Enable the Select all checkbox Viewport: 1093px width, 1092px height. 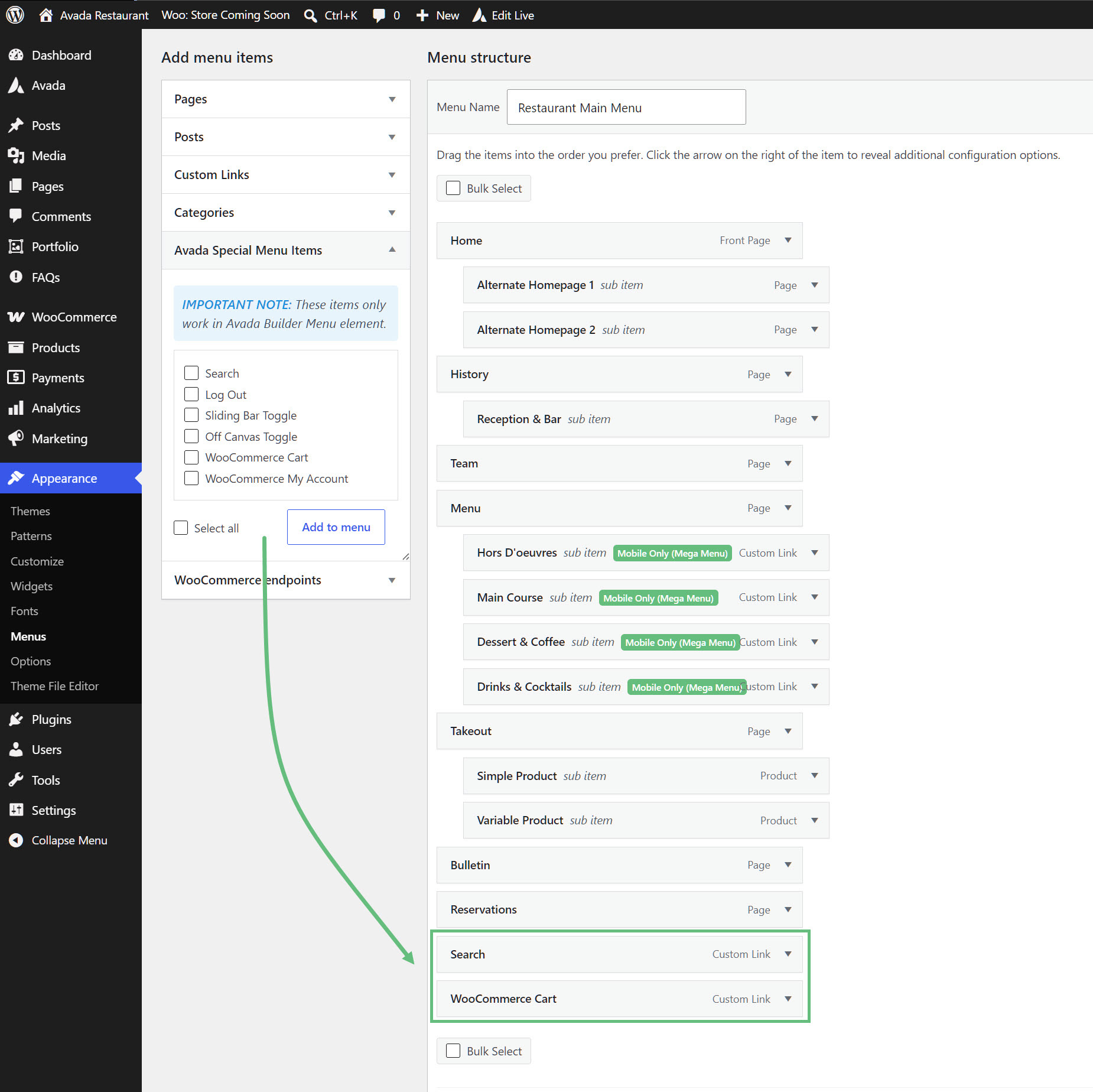pos(181,528)
